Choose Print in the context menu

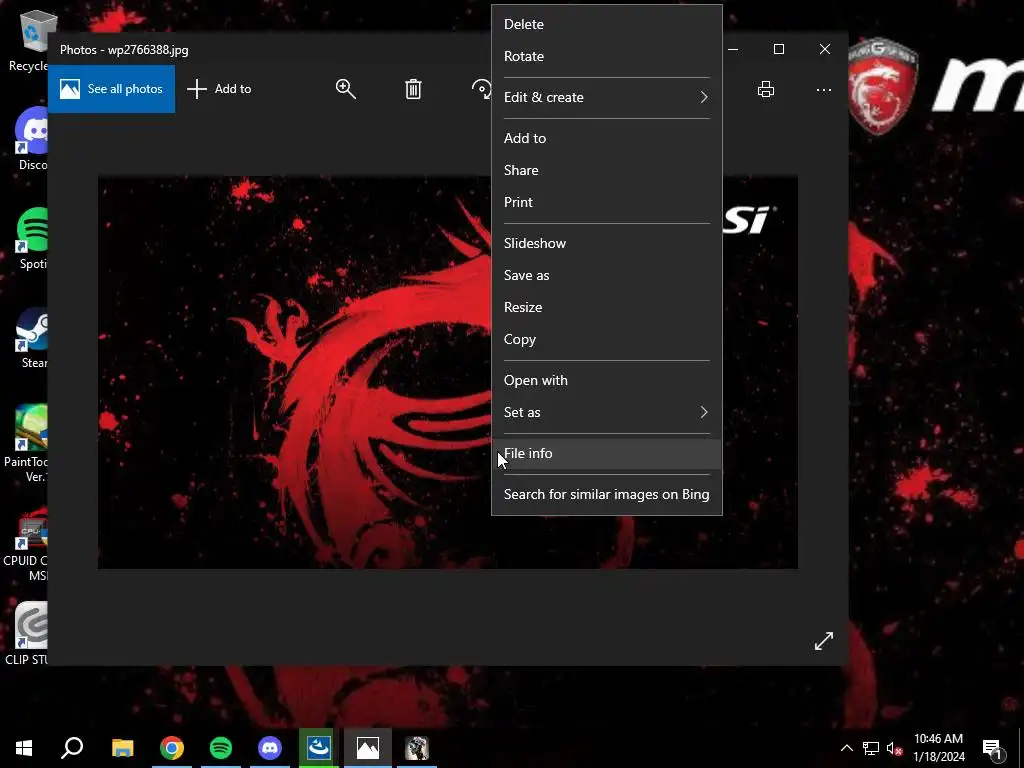click(x=607, y=202)
